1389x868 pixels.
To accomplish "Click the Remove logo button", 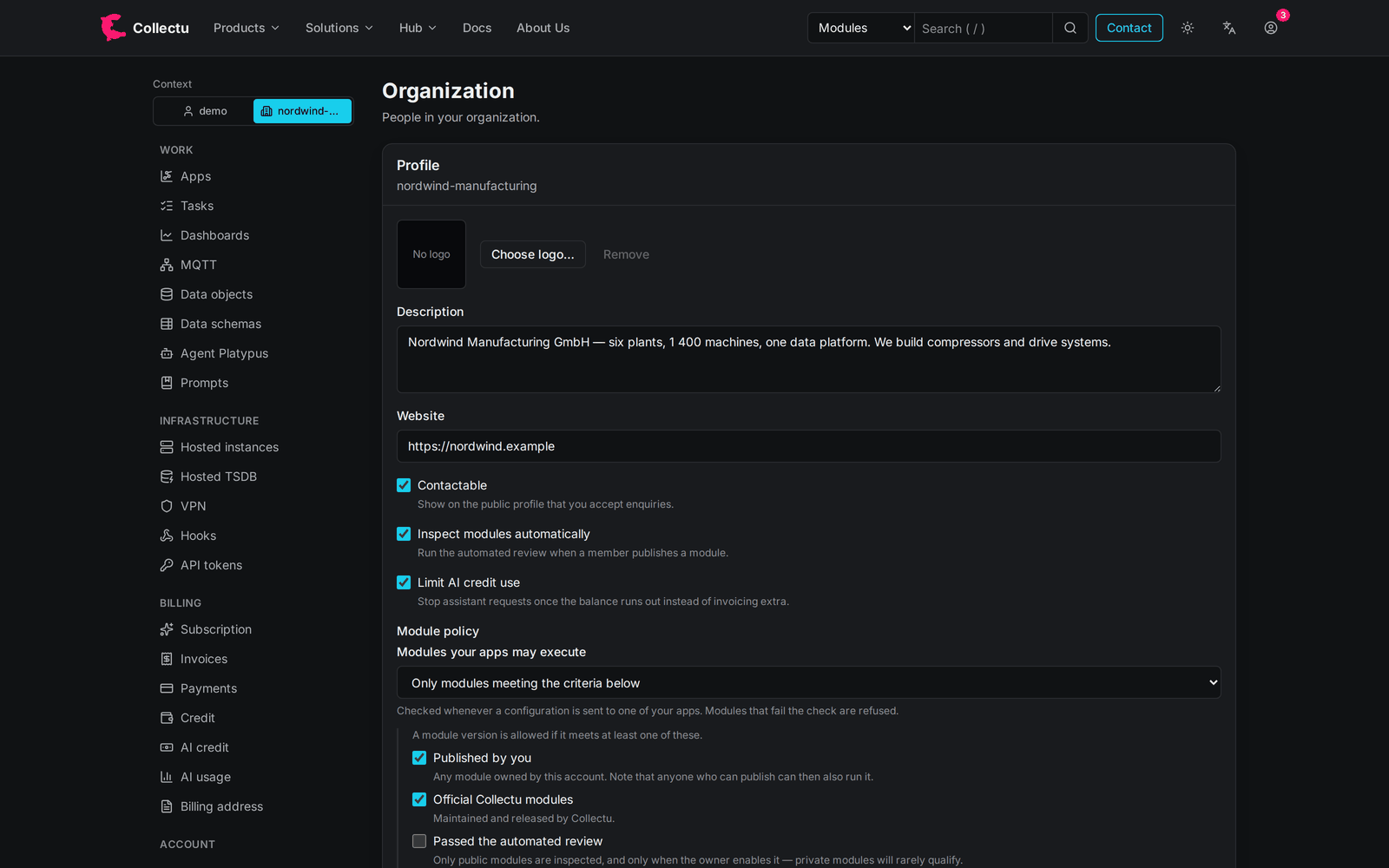I will (x=626, y=254).
